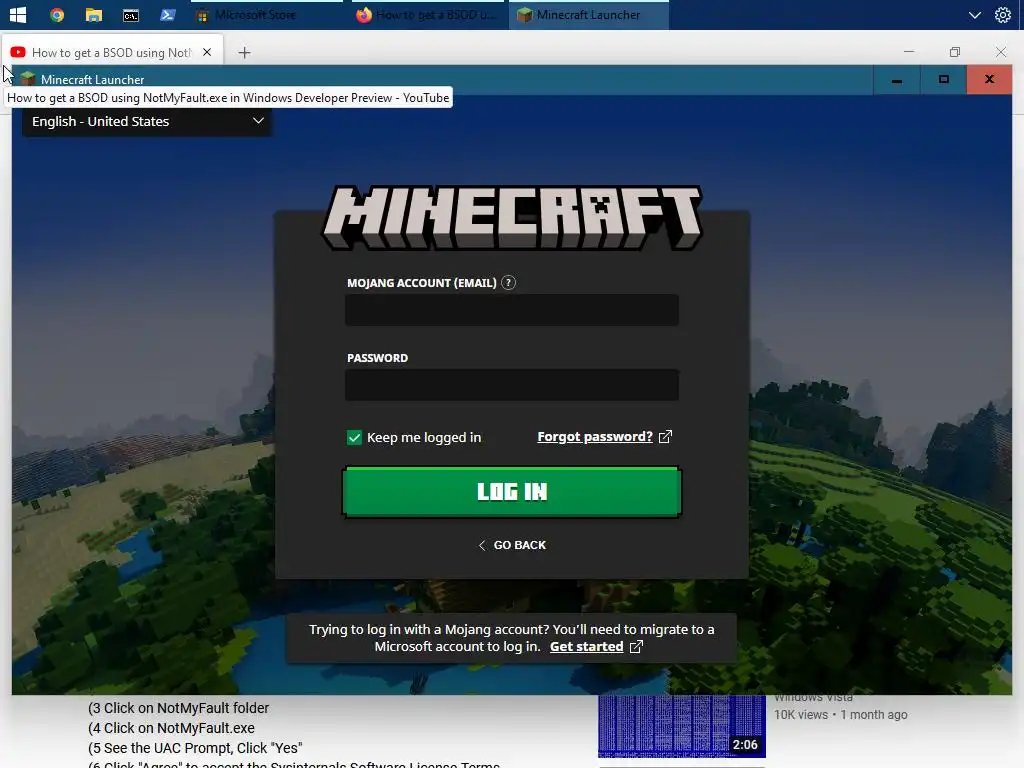Click the Minecraft Launcher title bar icon
This screenshot has height=768, width=1024.
tap(27, 79)
